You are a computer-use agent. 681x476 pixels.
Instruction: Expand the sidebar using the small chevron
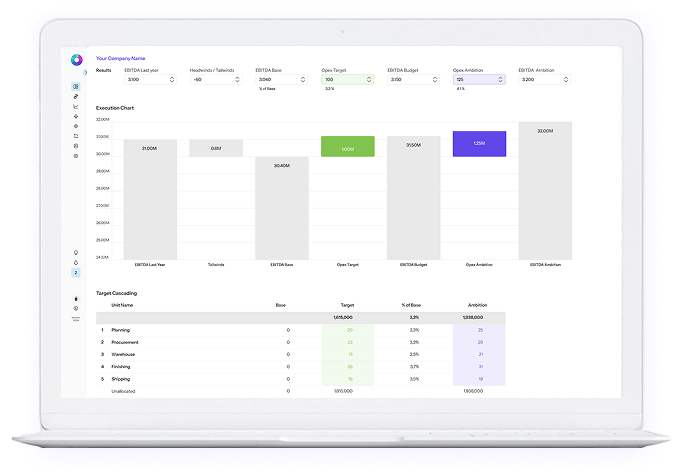point(84,72)
